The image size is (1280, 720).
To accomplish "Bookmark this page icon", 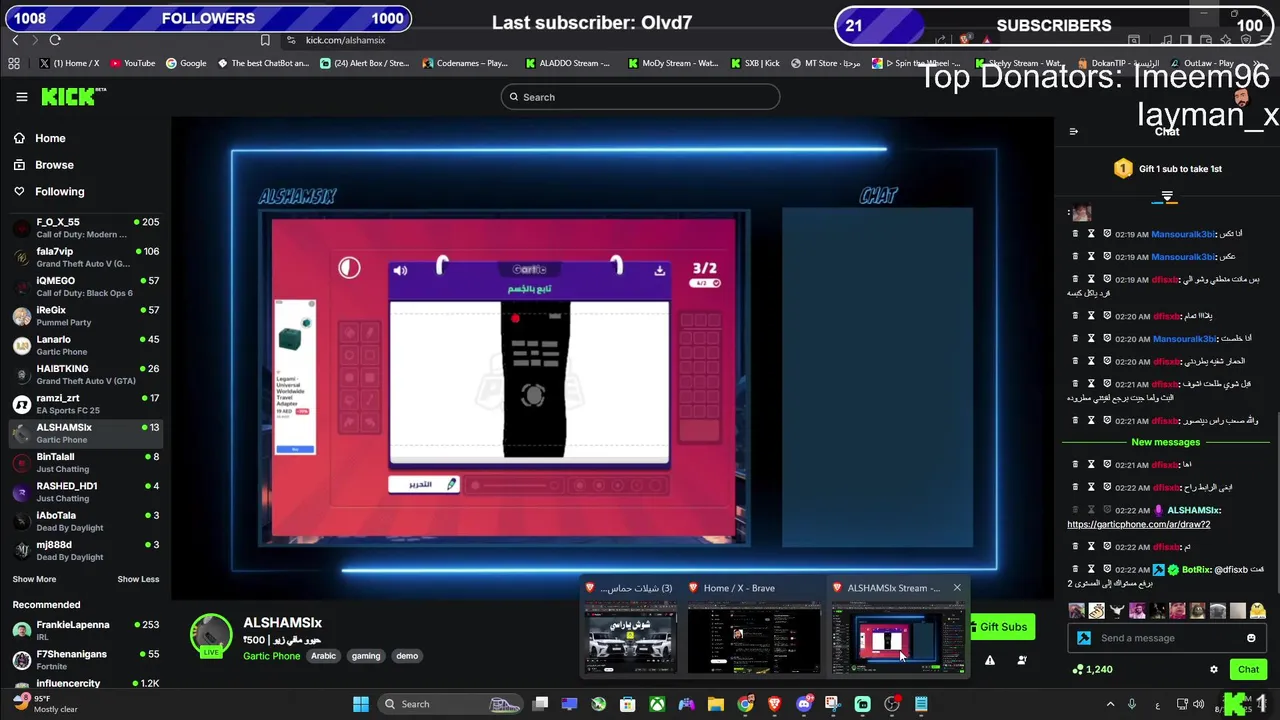I will (x=265, y=40).
